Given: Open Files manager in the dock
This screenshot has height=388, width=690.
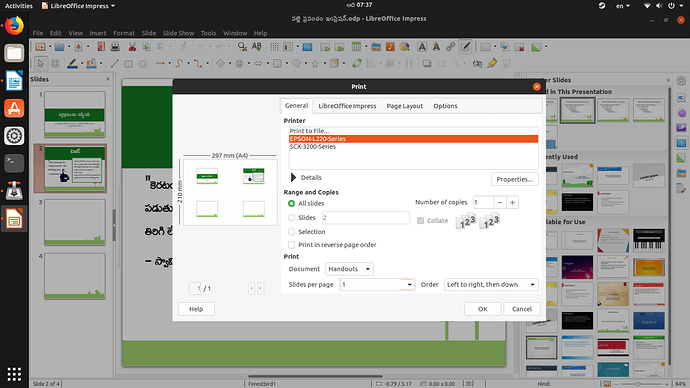Looking at the screenshot, I should tap(14, 54).
